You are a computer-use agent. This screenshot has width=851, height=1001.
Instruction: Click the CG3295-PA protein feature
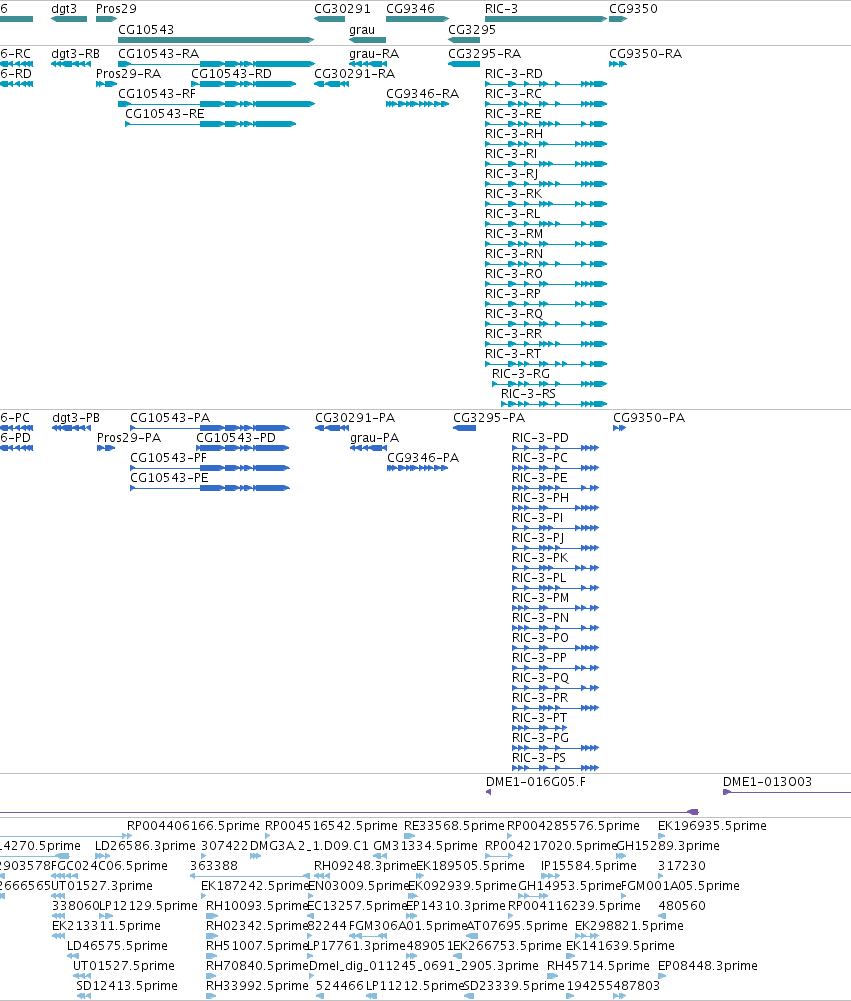(465, 428)
